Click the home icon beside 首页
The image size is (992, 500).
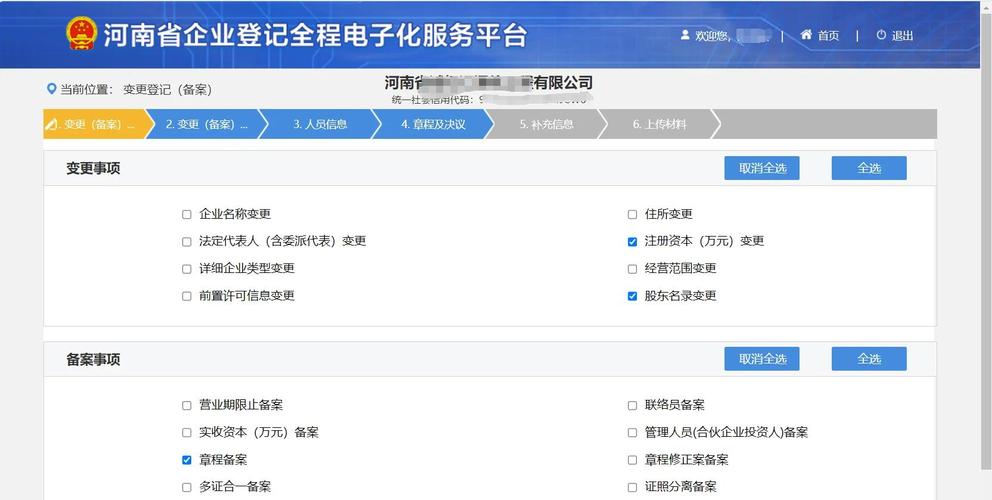[806, 35]
